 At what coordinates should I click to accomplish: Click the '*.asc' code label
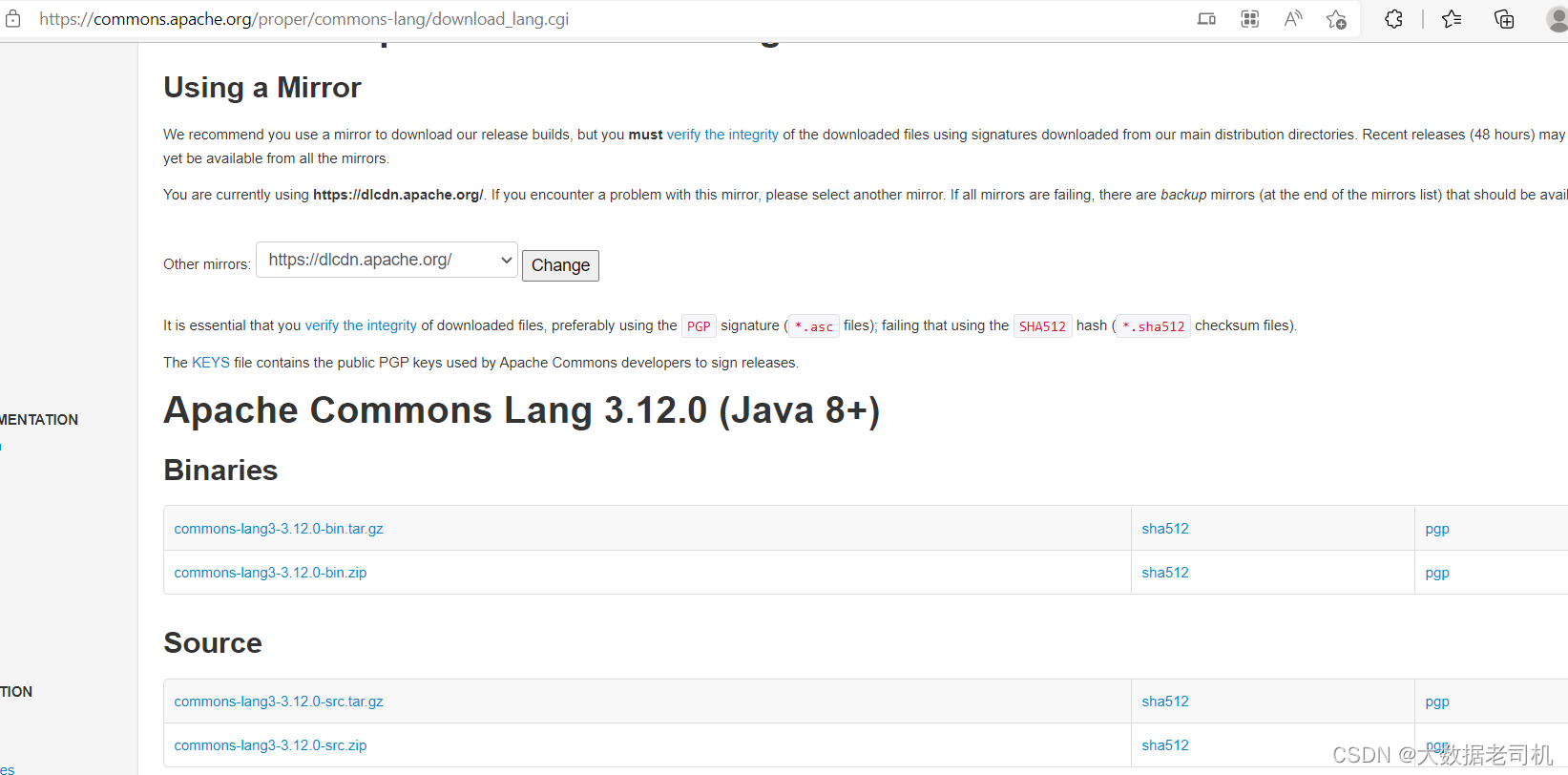click(x=814, y=326)
